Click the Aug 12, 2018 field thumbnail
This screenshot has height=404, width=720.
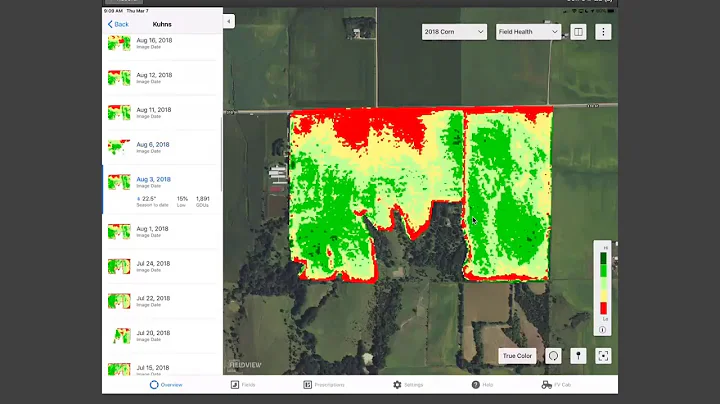[119, 78]
